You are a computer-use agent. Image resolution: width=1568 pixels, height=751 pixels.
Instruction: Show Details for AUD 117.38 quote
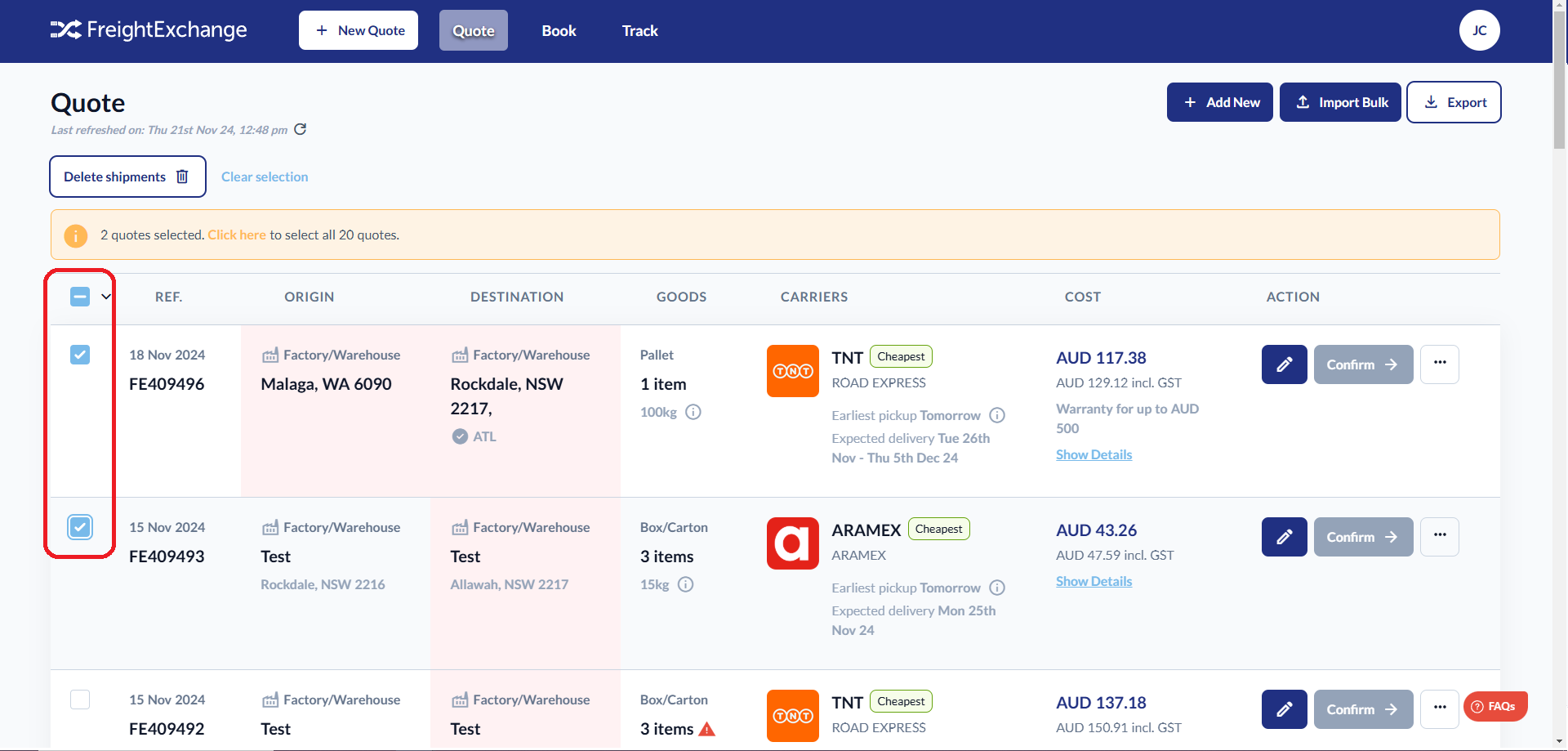(1094, 454)
